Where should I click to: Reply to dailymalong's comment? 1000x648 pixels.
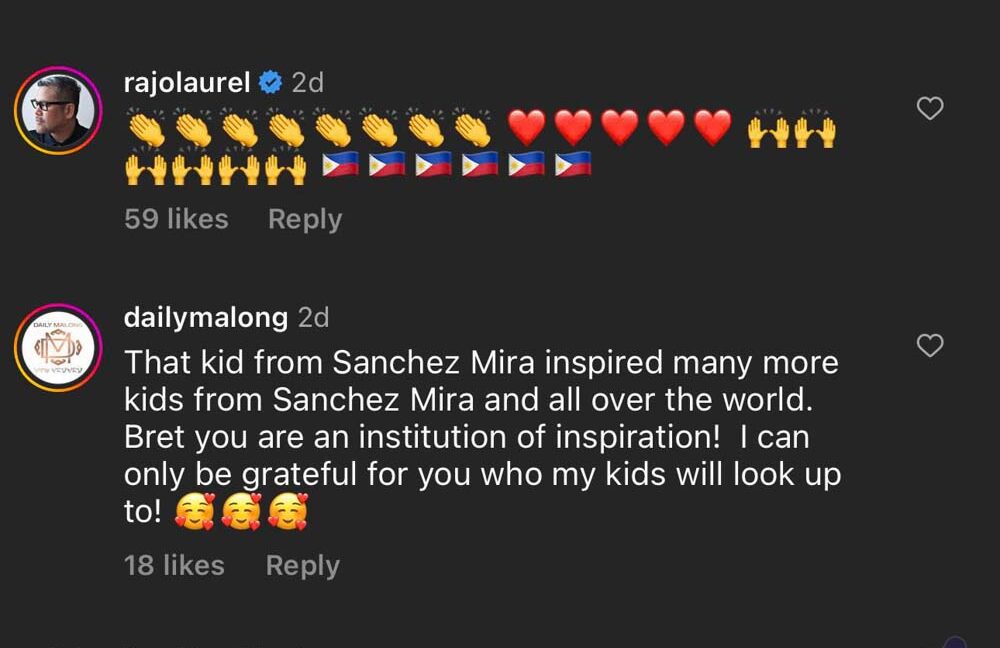(302, 566)
